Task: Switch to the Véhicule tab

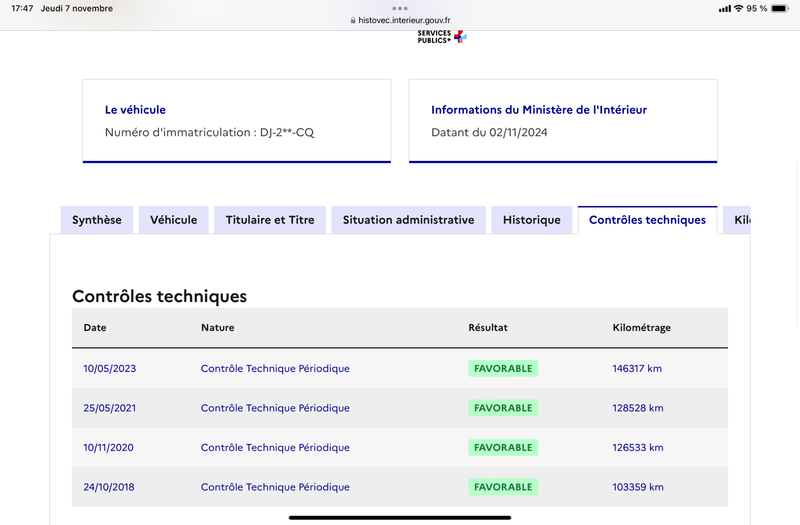Action: click(x=173, y=220)
